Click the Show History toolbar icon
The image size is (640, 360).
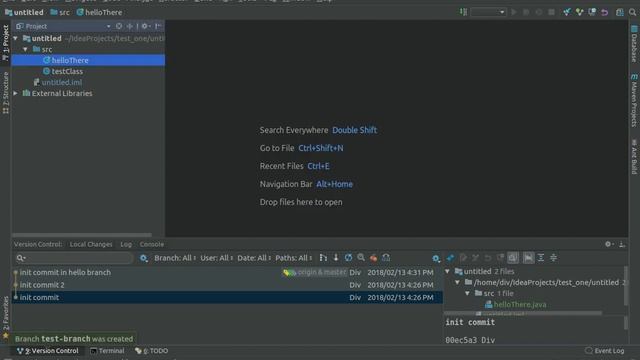(x=592, y=12)
